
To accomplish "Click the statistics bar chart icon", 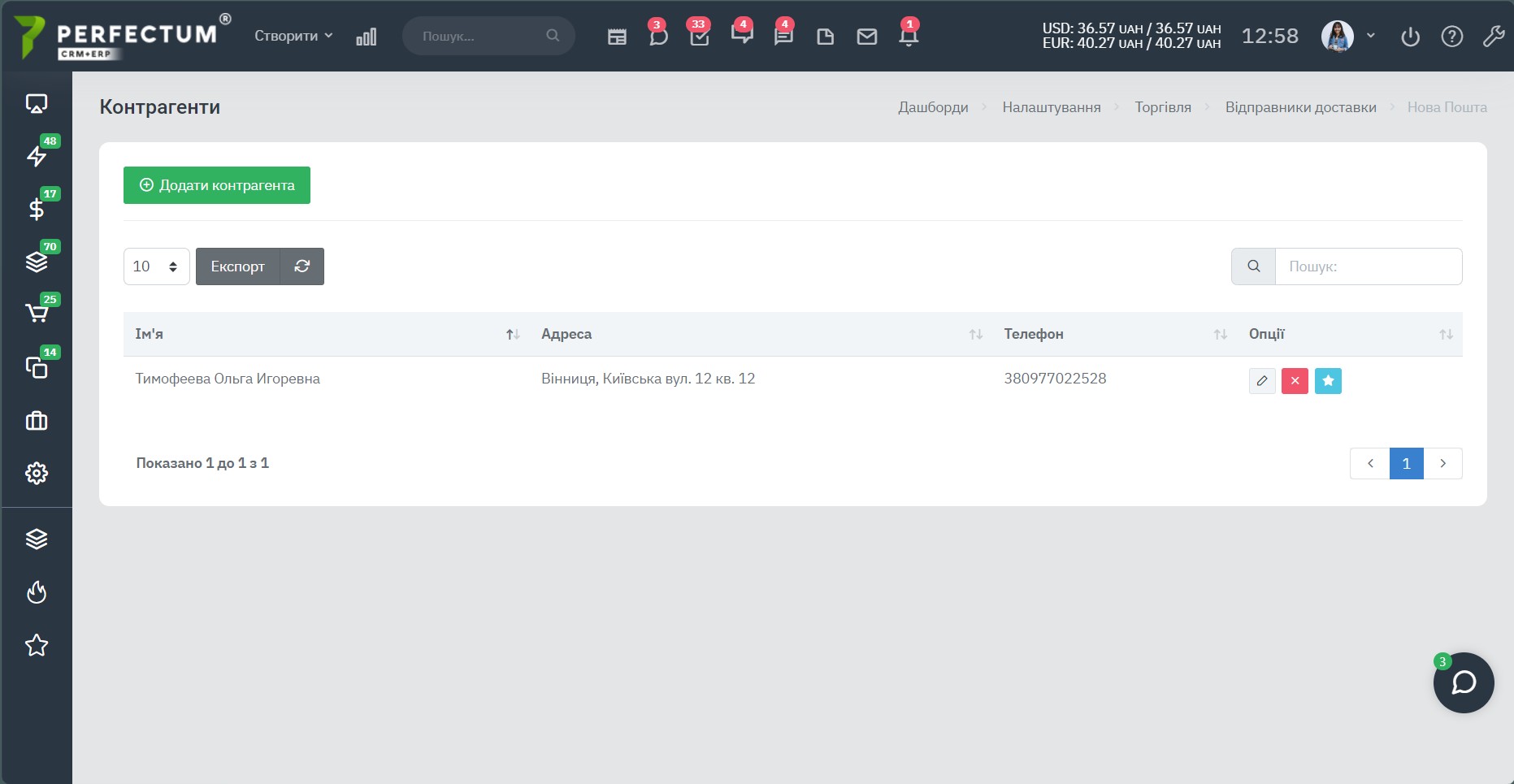I will tap(367, 37).
